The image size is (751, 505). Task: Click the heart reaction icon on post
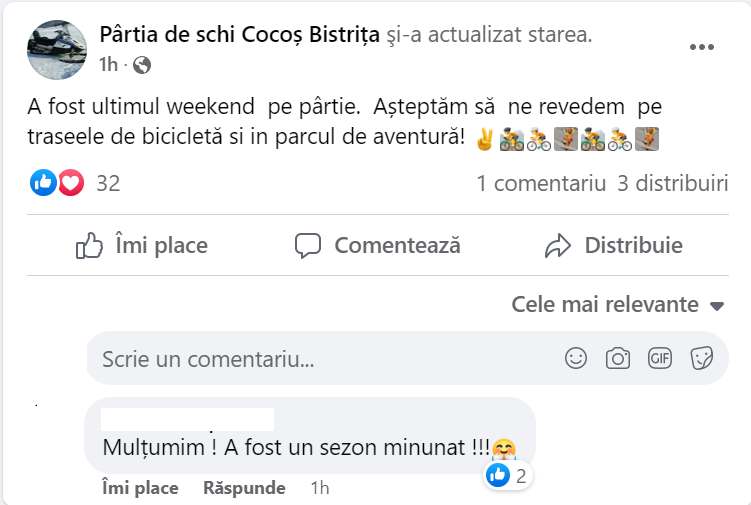pos(70,183)
